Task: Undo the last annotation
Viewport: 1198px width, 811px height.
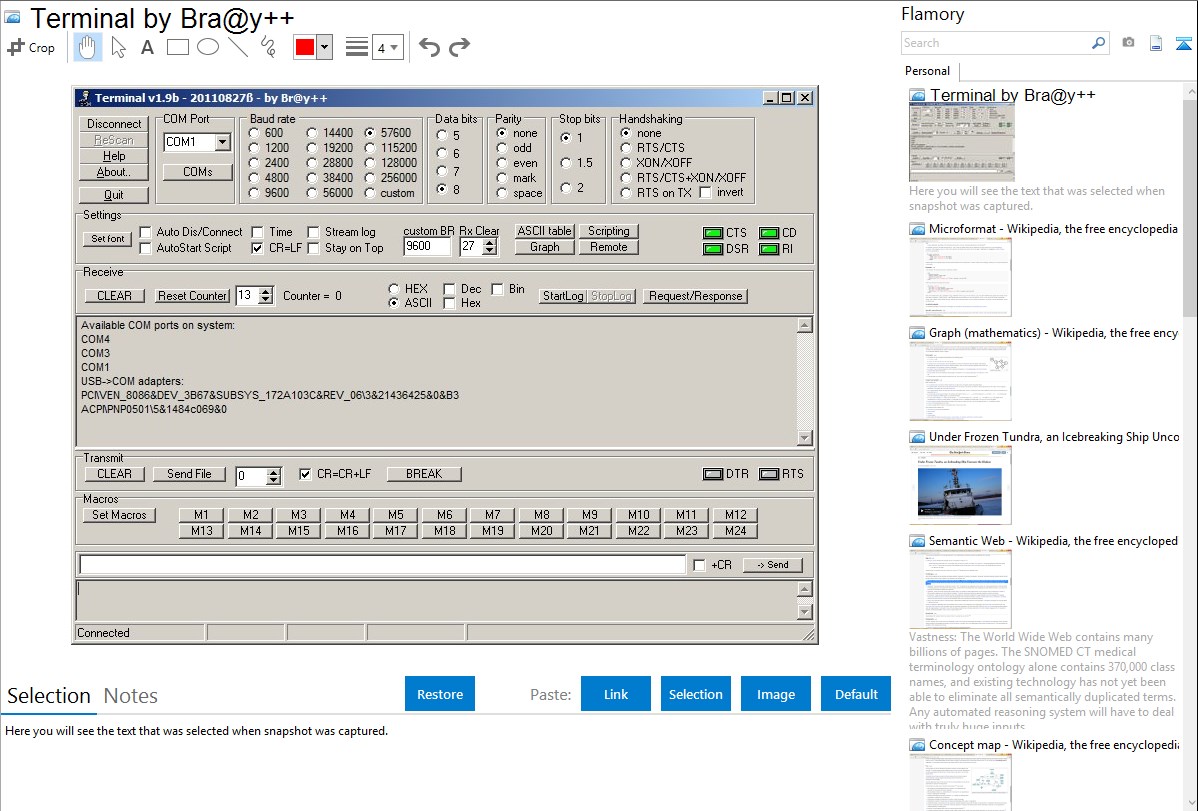Action: click(429, 47)
